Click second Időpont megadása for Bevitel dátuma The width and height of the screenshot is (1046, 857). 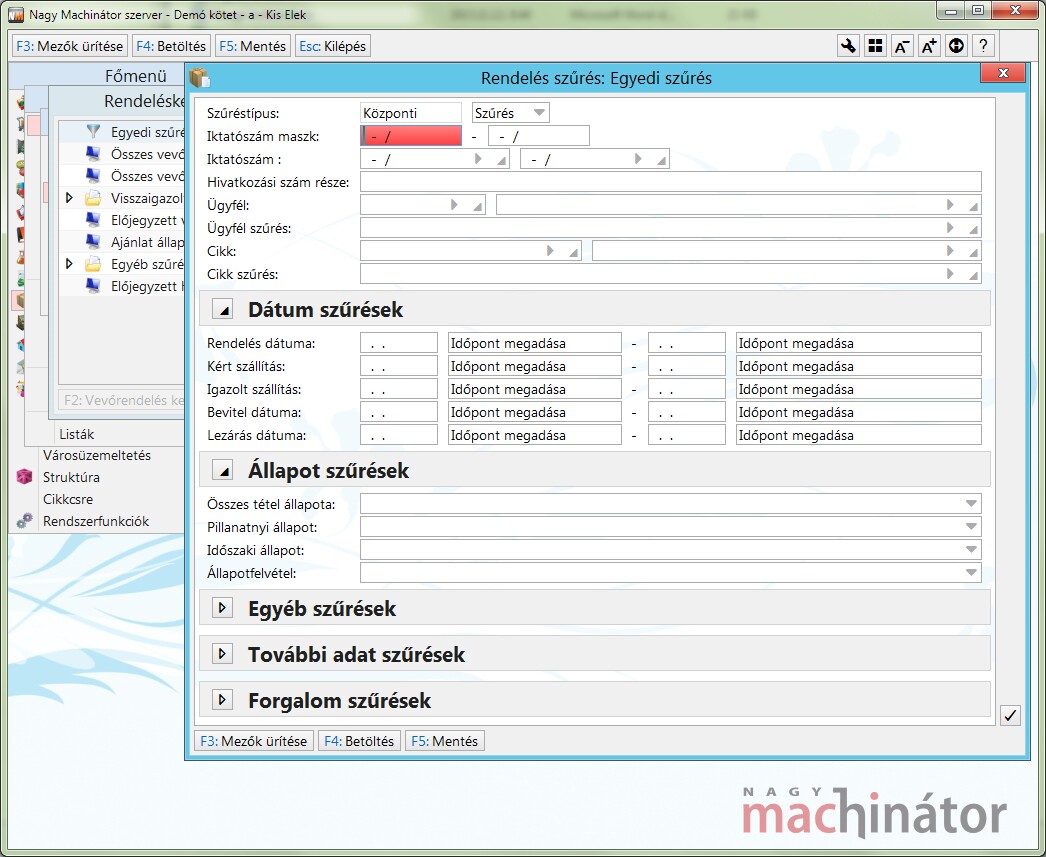pos(859,411)
